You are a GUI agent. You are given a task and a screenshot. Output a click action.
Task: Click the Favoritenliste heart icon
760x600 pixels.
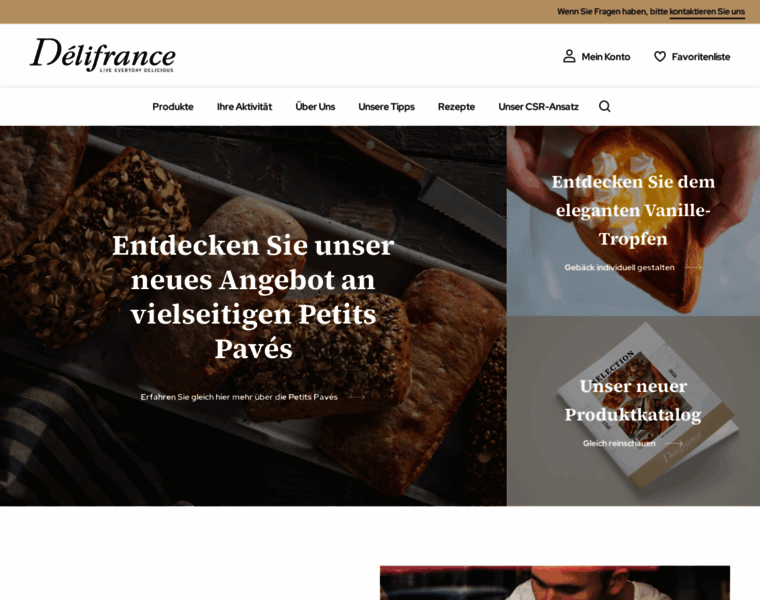point(660,56)
